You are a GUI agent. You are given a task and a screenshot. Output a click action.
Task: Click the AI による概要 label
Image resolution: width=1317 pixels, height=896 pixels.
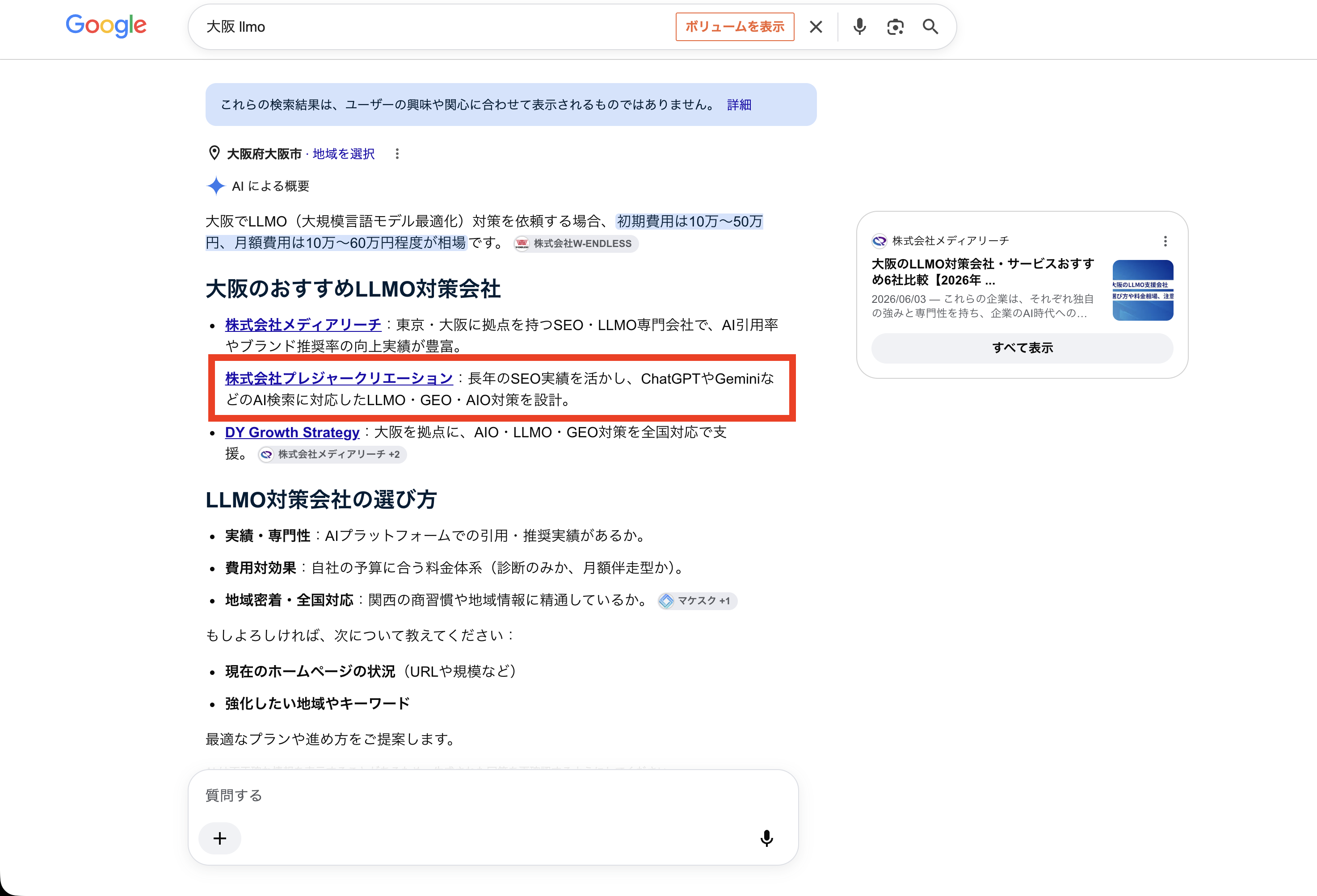[x=270, y=186]
